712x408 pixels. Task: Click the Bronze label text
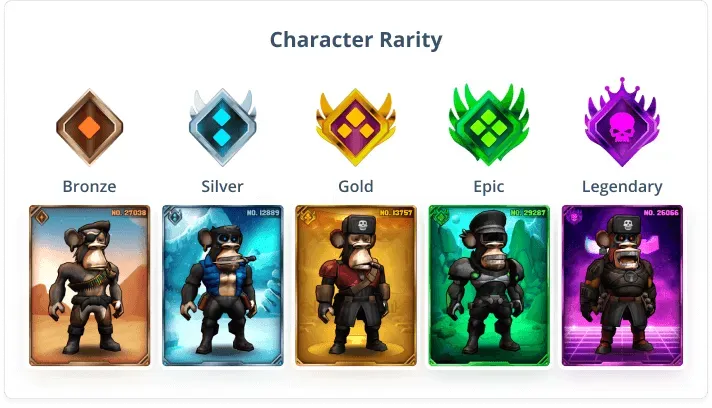(89, 187)
